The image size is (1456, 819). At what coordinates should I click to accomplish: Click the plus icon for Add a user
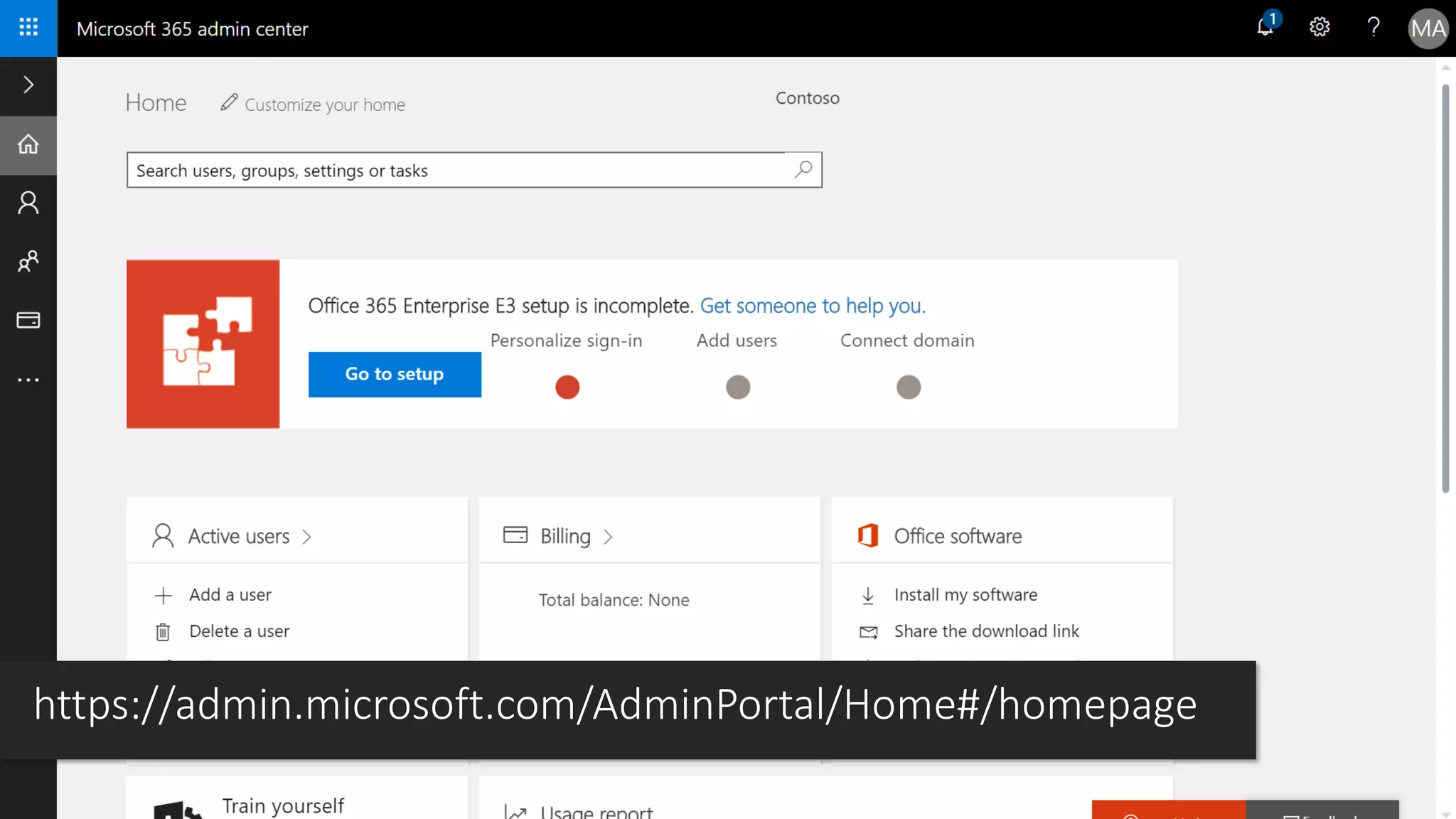point(163,595)
